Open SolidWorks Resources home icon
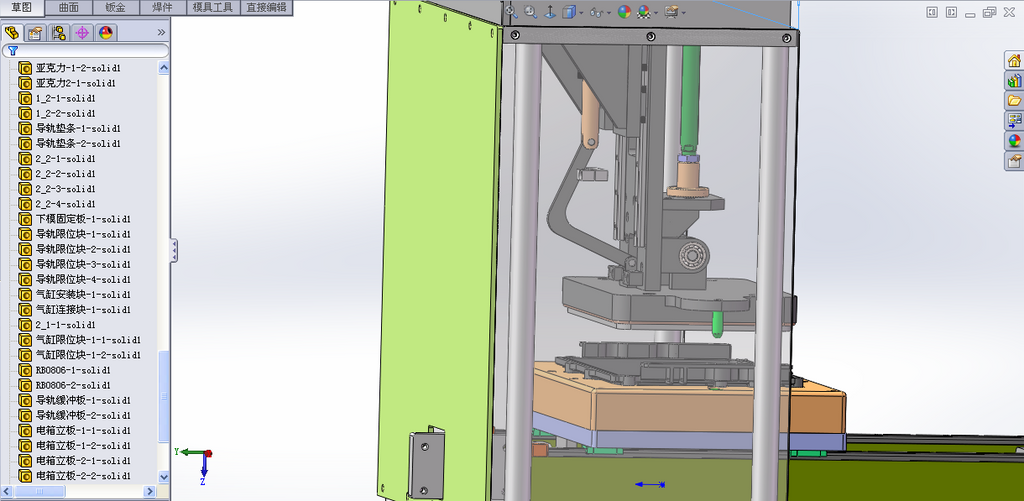The width and height of the screenshot is (1024, 501). pyautogui.click(x=1014, y=61)
